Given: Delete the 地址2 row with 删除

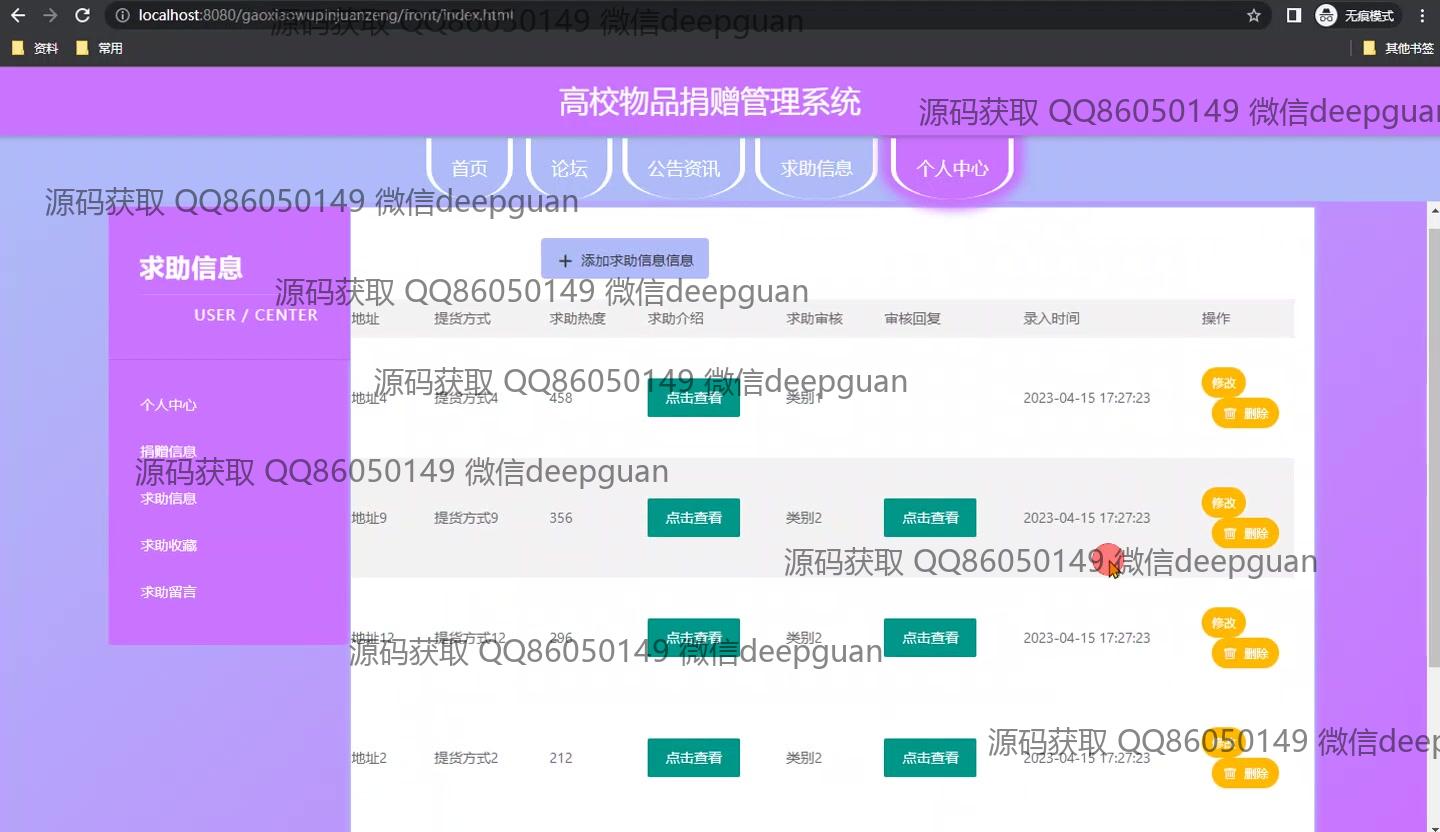Looking at the screenshot, I should 1245,773.
